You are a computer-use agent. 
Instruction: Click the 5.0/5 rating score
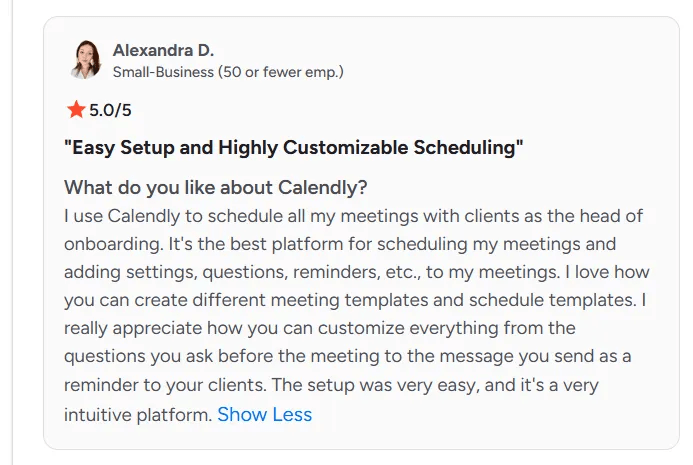[110, 109]
